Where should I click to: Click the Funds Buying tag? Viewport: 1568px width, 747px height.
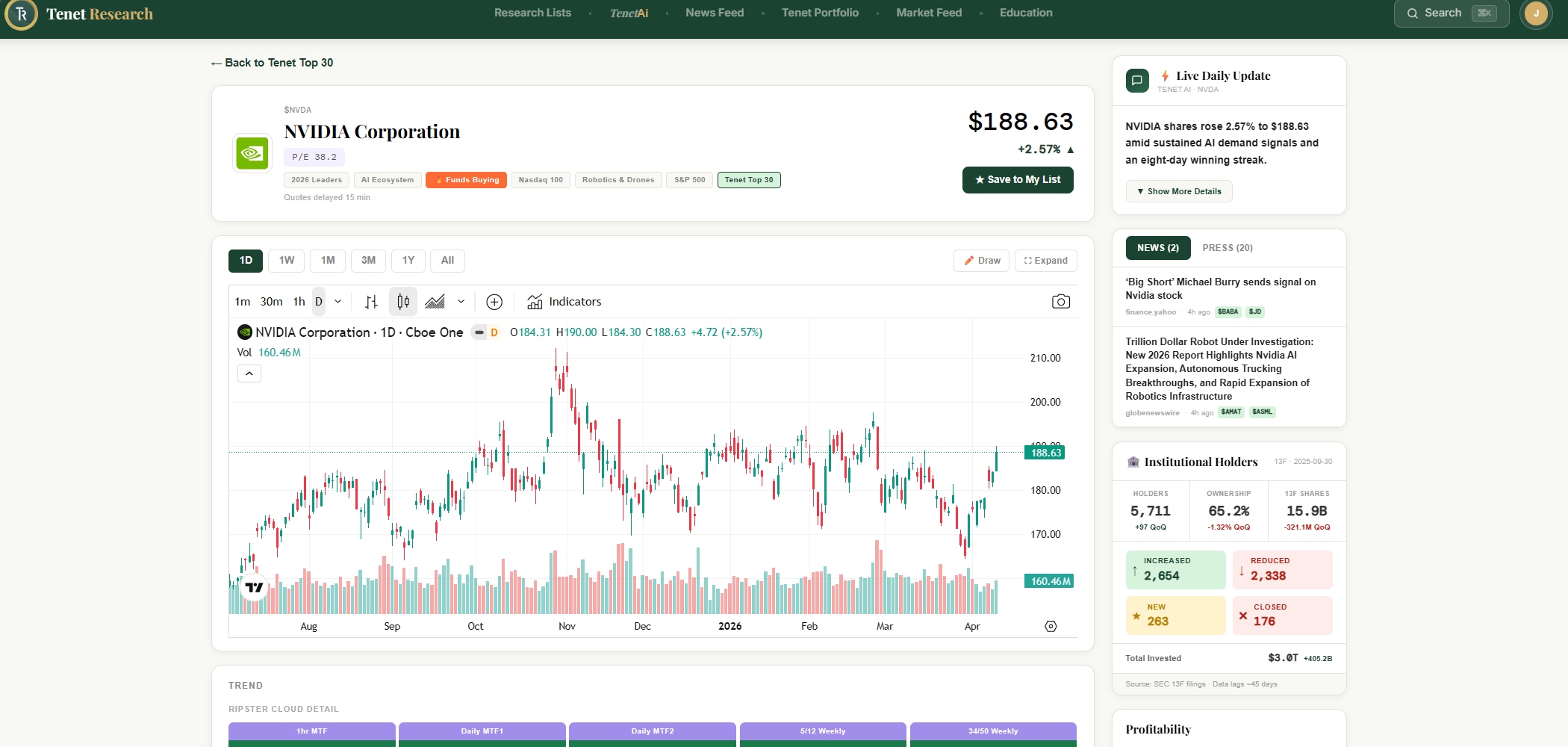tap(466, 180)
